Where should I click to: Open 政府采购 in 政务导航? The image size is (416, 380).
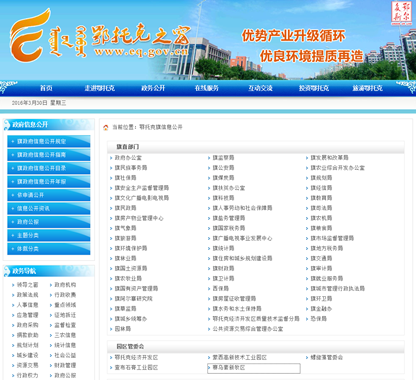[27, 325]
